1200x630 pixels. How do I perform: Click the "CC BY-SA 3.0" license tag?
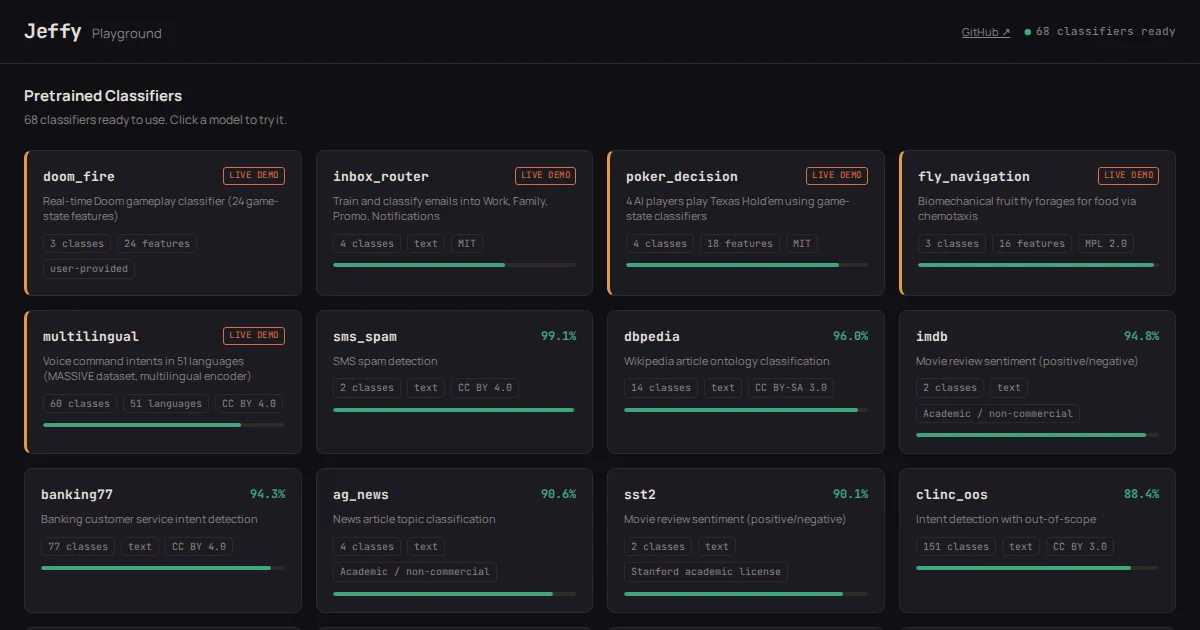[x=792, y=388]
